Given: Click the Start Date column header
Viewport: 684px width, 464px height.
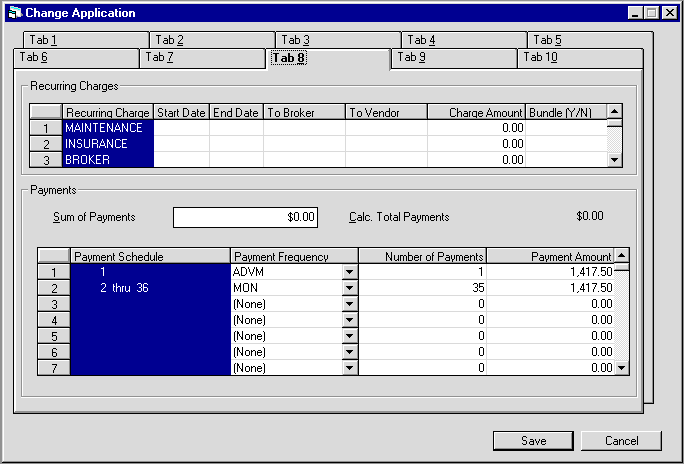Looking at the screenshot, I should point(181,113).
